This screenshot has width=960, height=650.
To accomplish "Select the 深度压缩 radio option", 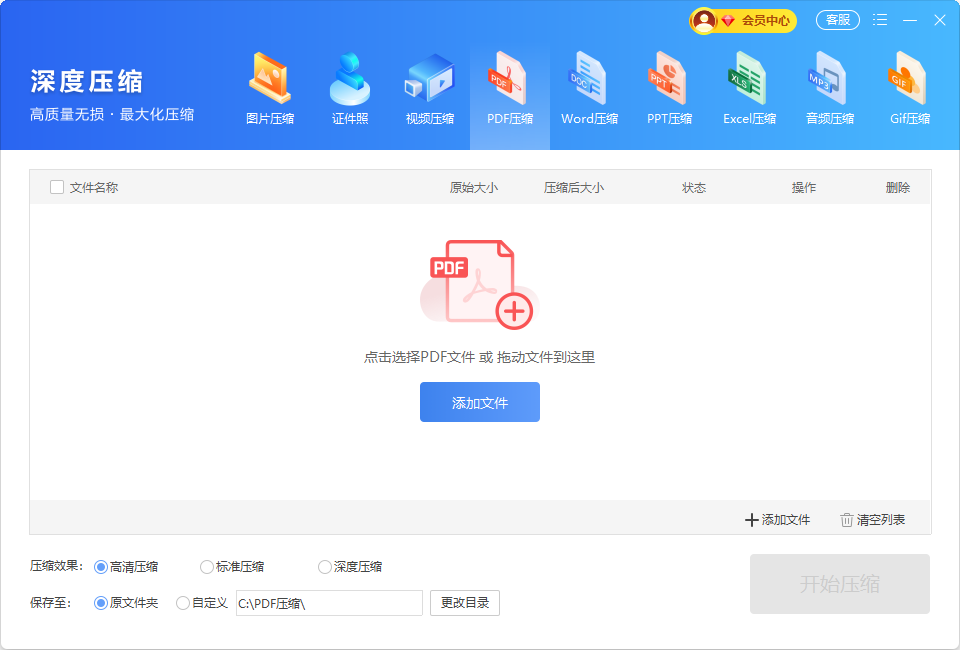I will (x=325, y=567).
